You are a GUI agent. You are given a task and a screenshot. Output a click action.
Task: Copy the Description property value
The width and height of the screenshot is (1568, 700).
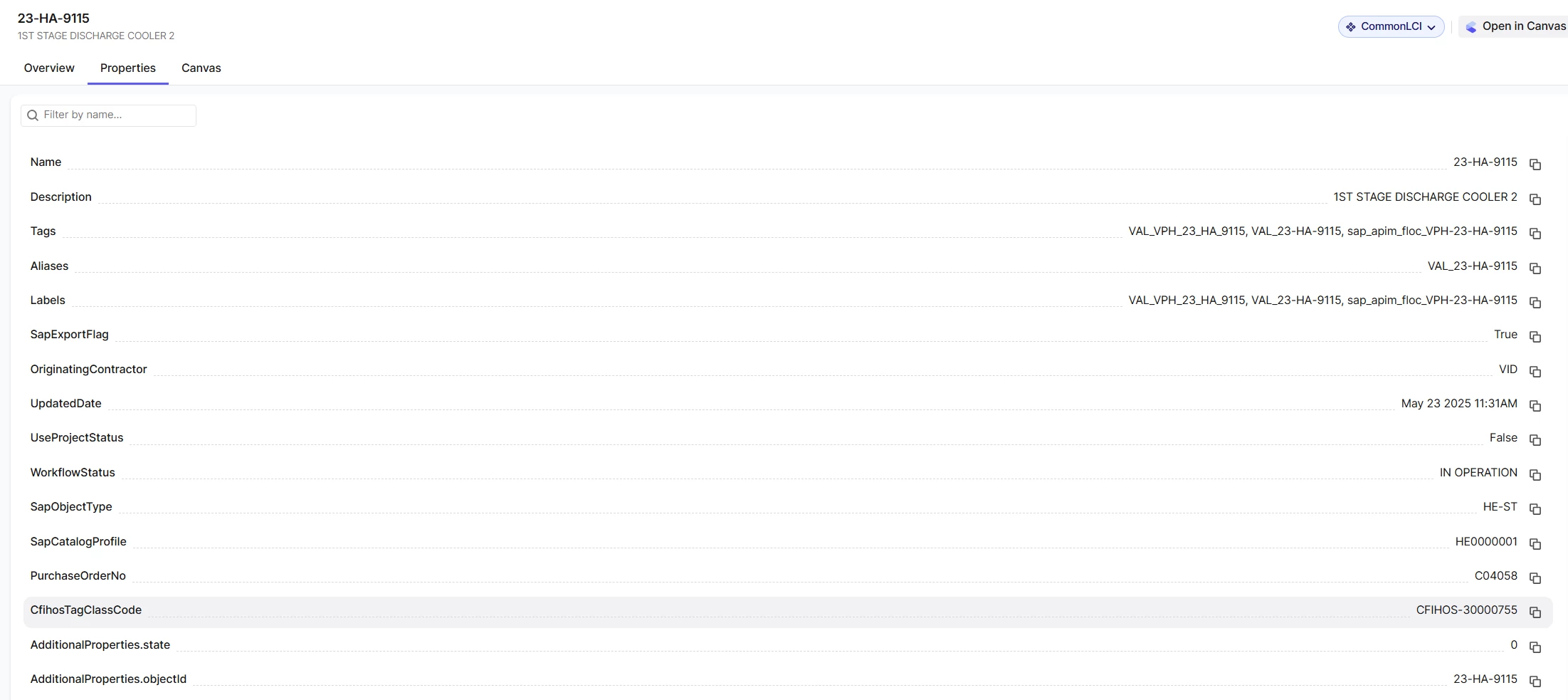[x=1535, y=199]
